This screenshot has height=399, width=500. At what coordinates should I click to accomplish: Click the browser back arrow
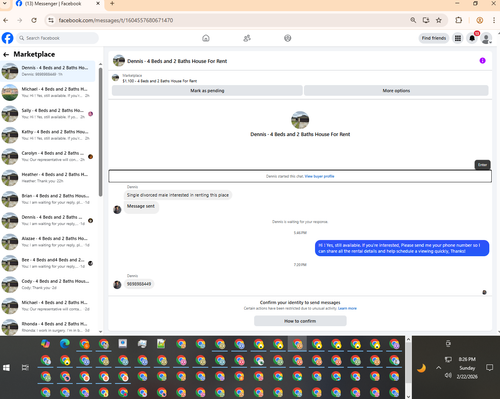click(x=6, y=20)
